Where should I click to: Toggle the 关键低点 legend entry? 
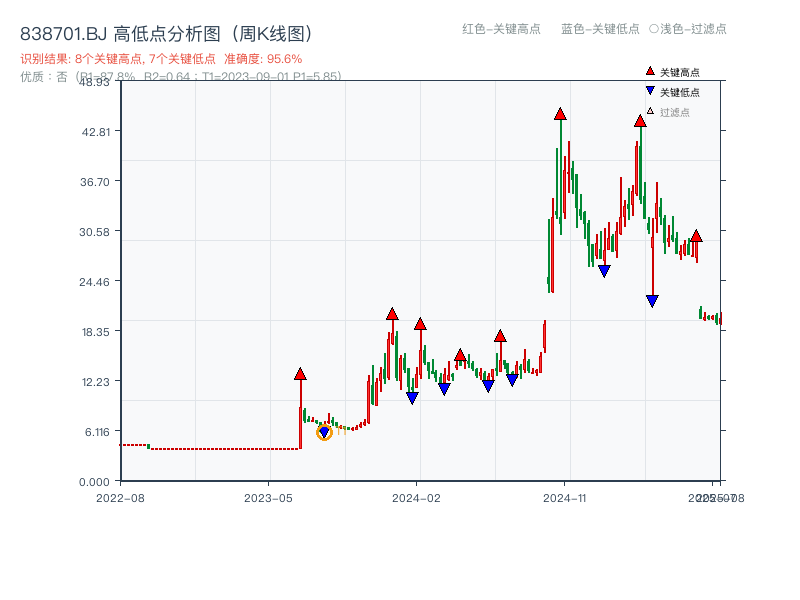pyautogui.click(x=680, y=92)
